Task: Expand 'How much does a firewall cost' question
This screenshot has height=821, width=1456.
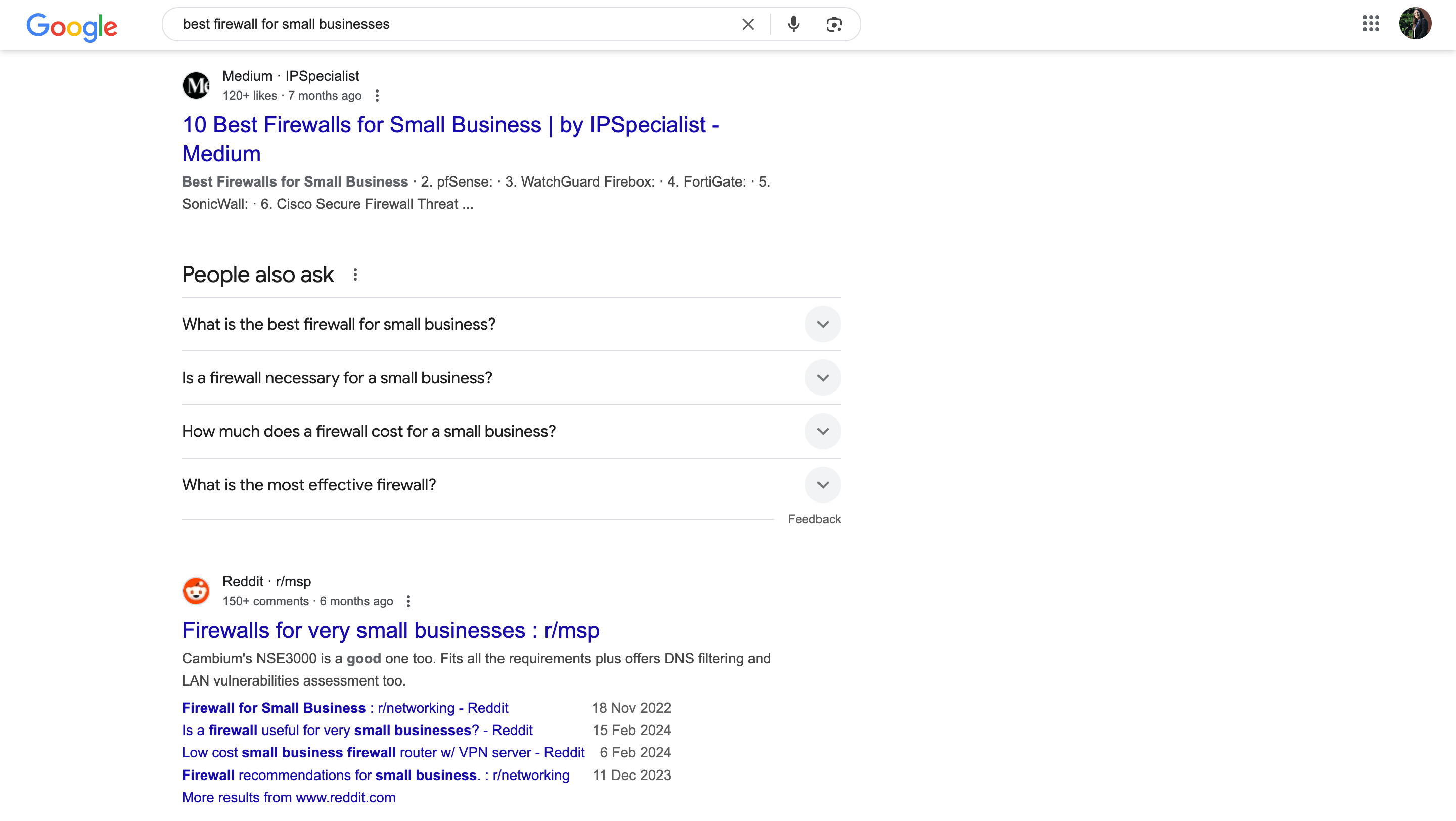Action: [823, 431]
